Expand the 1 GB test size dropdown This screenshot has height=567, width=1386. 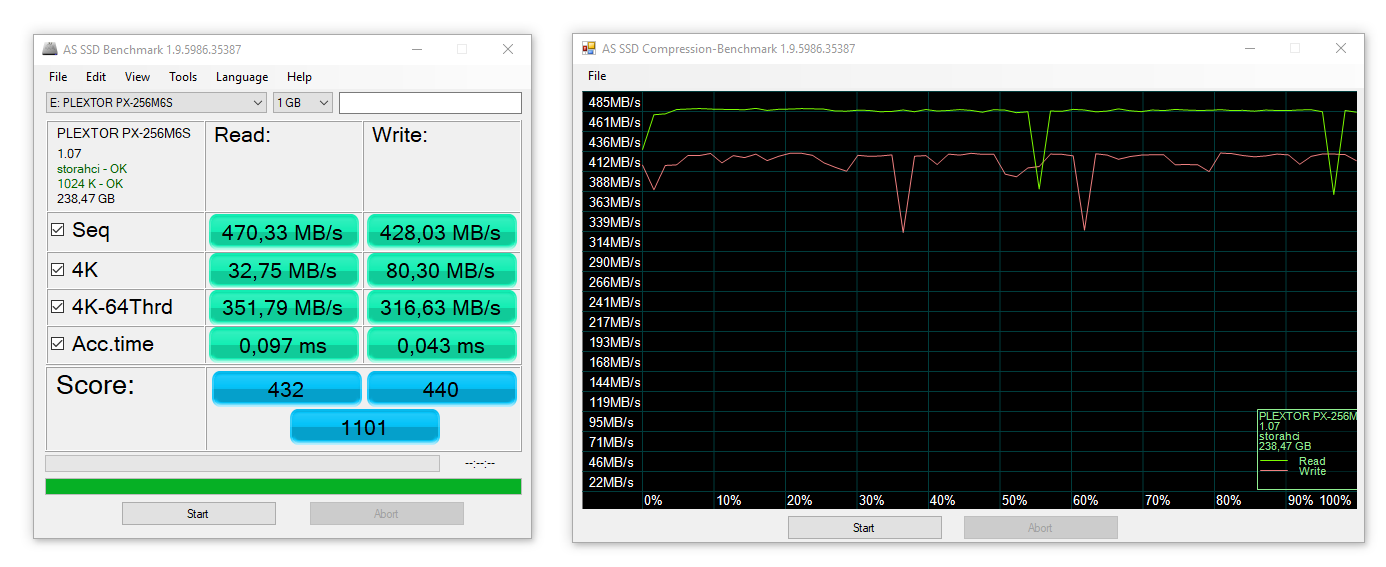coord(303,103)
